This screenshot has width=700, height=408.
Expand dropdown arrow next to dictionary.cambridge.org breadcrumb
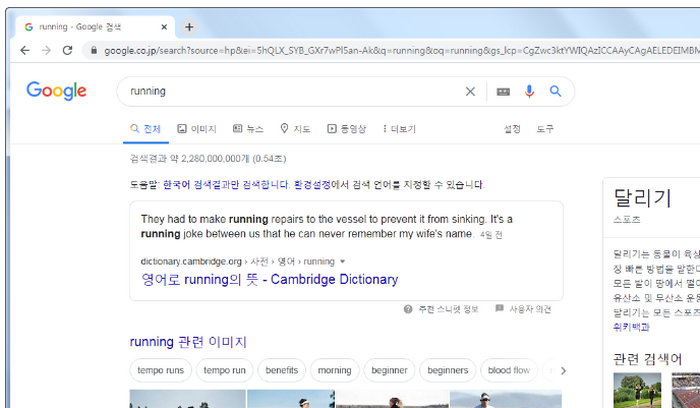[x=342, y=262]
